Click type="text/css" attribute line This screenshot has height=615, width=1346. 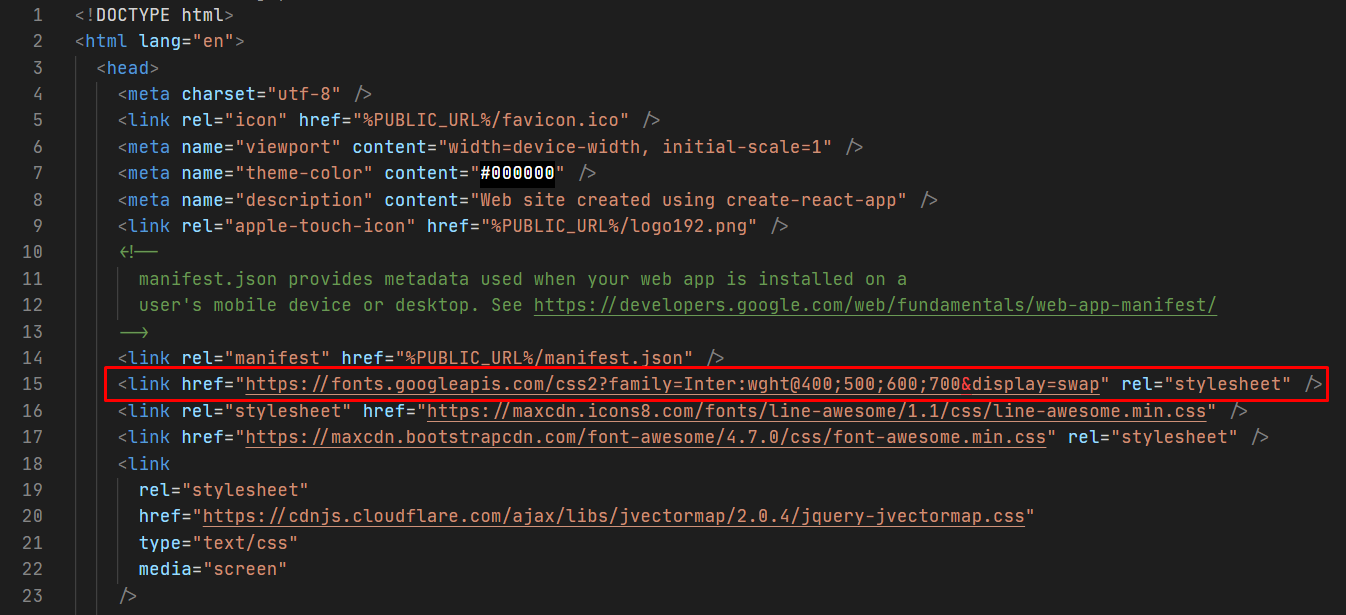click(218, 543)
